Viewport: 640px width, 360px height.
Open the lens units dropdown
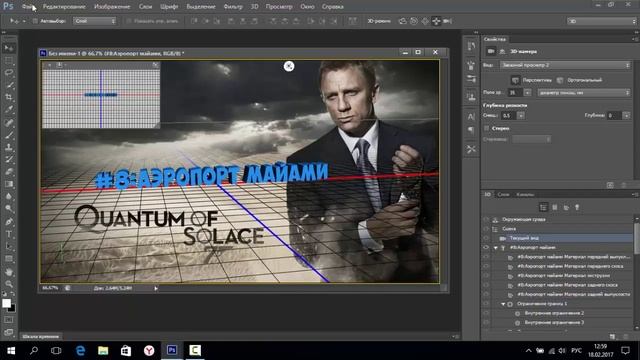coord(584,93)
